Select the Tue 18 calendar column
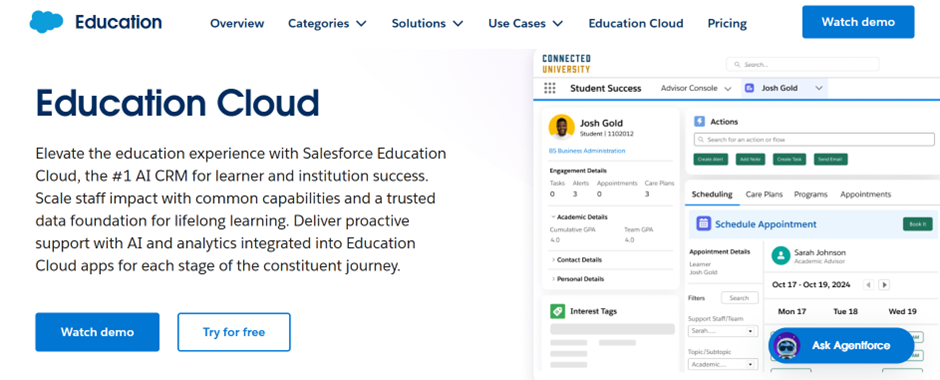 tap(845, 312)
